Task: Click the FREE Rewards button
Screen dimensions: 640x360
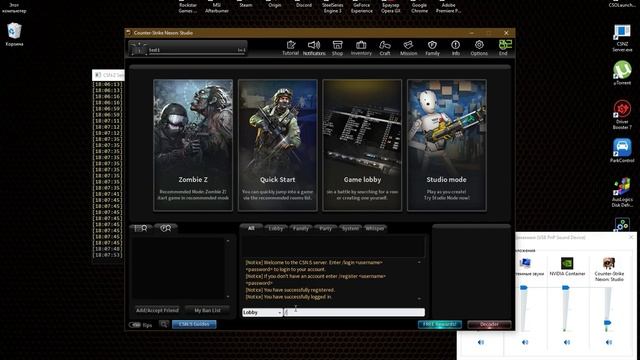Action: pyautogui.click(x=440, y=324)
